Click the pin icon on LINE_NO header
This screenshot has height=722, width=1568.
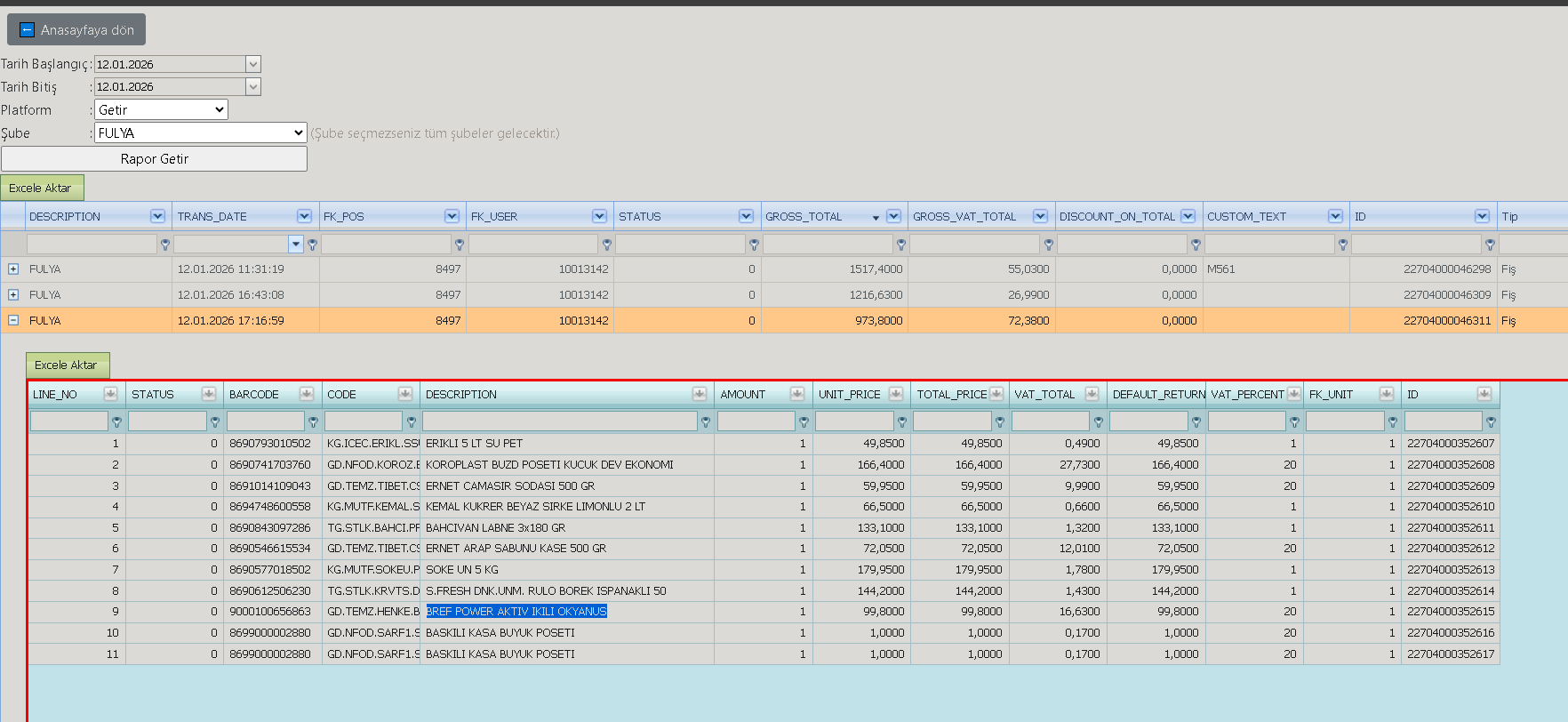pyautogui.click(x=110, y=394)
